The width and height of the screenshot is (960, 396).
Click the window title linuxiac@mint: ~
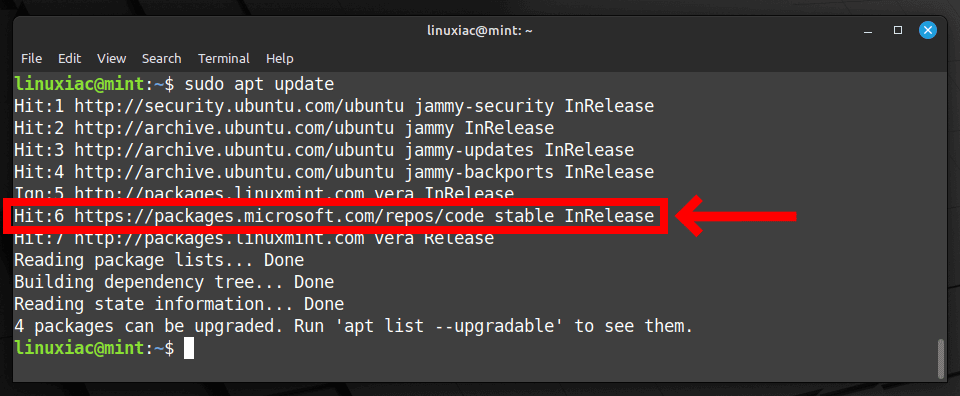coord(480,30)
